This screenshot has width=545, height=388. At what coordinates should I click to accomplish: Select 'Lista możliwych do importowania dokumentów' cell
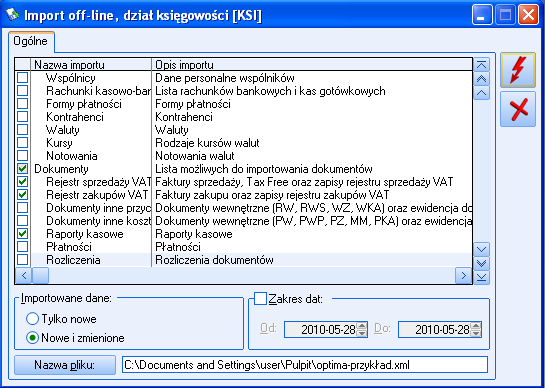coord(312,169)
